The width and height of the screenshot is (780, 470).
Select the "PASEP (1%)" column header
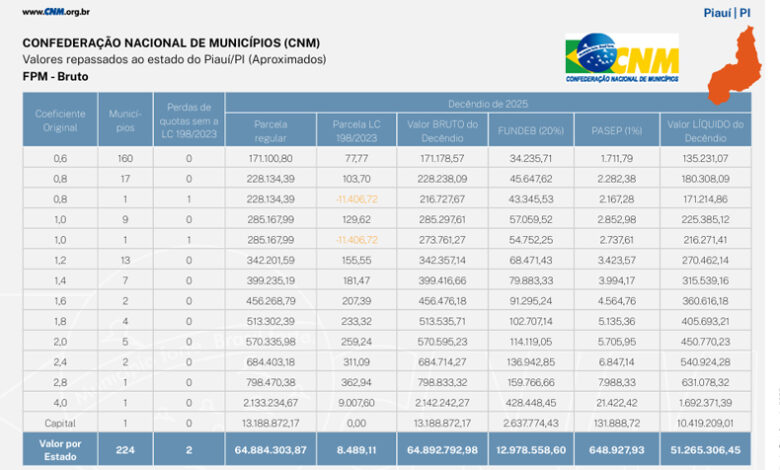(616, 130)
